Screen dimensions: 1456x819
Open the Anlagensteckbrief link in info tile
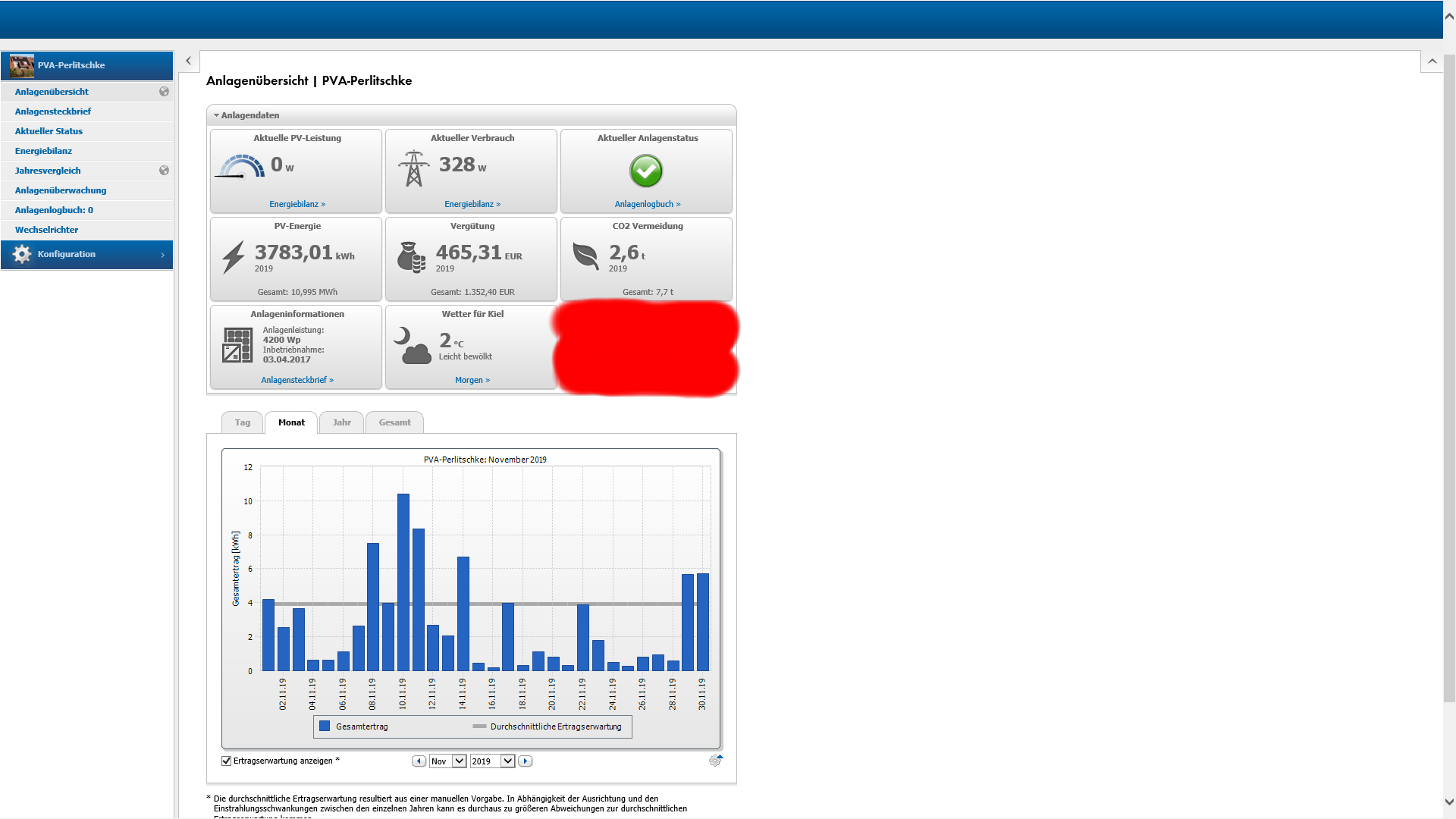tap(297, 380)
